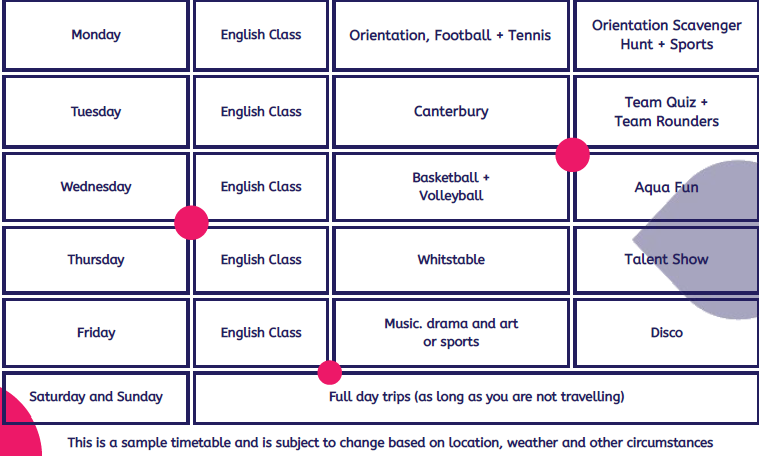
Task: Click the sample timetable disclaimer text
Action: pyautogui.click(x=391, y=441)
